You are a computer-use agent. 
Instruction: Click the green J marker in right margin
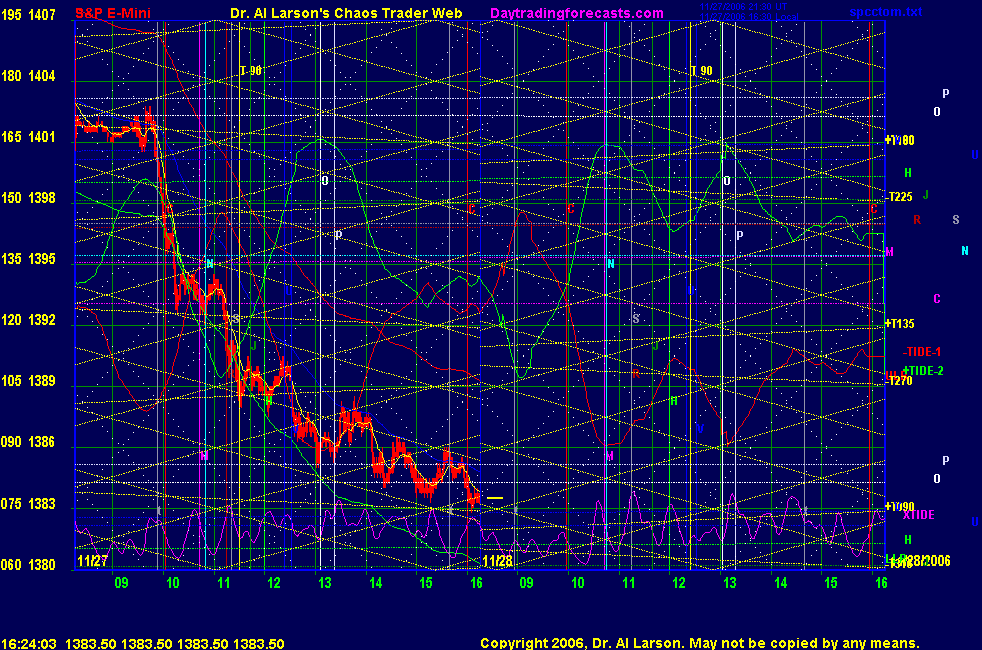[925, 194]
